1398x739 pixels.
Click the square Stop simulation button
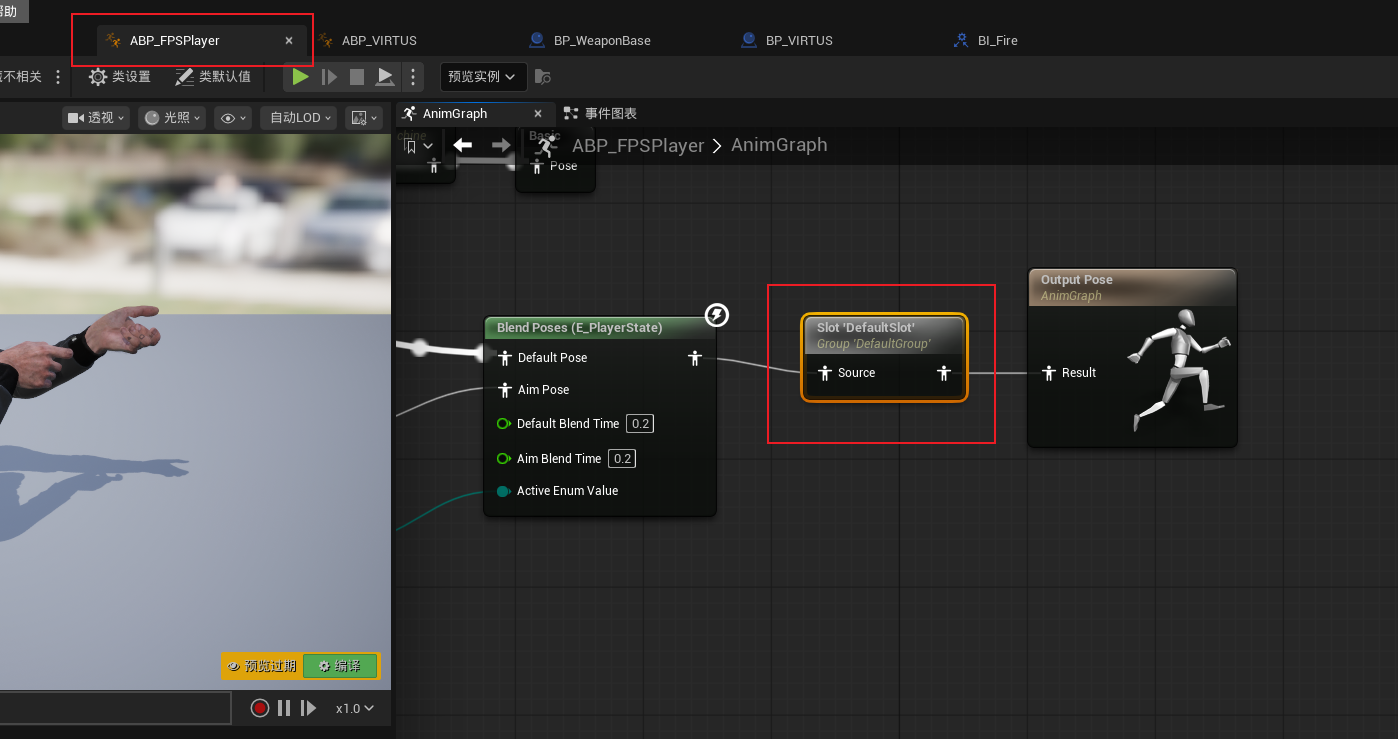pyautogui.click(x=357, y=76)
